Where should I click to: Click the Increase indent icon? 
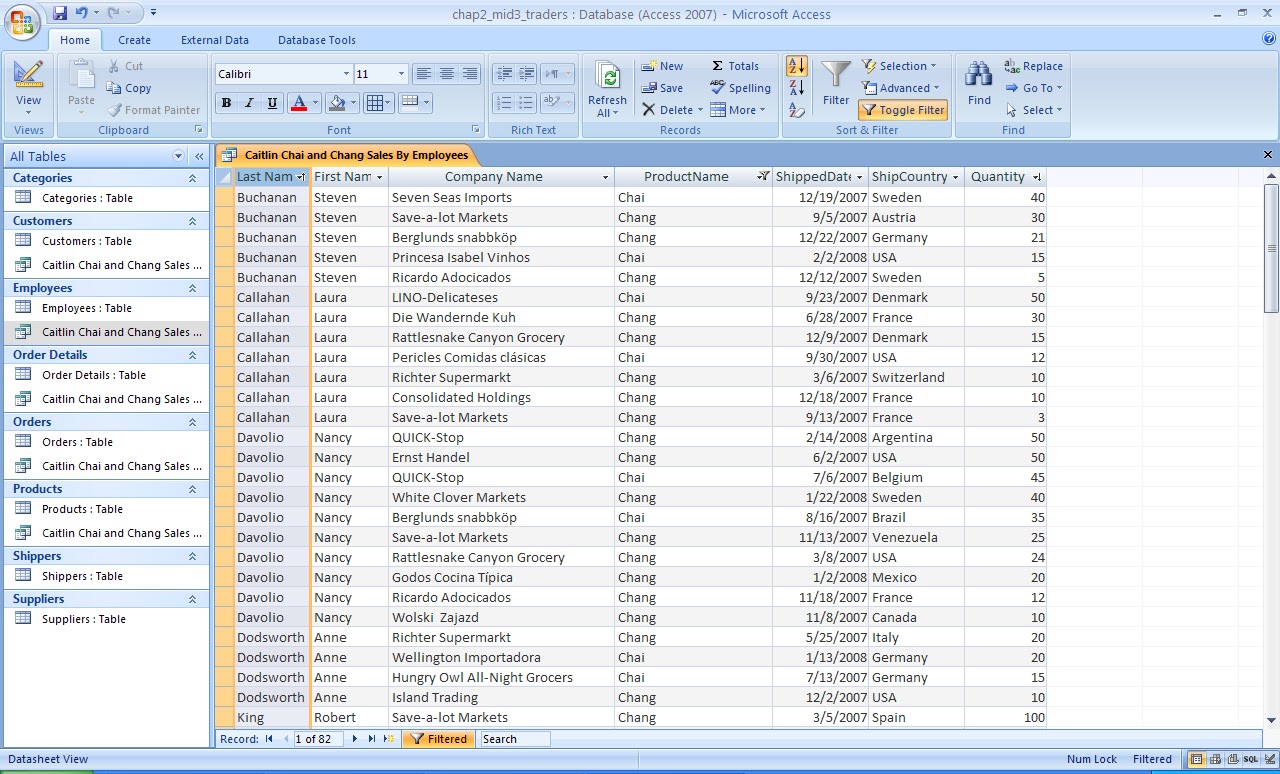(526, 74)
